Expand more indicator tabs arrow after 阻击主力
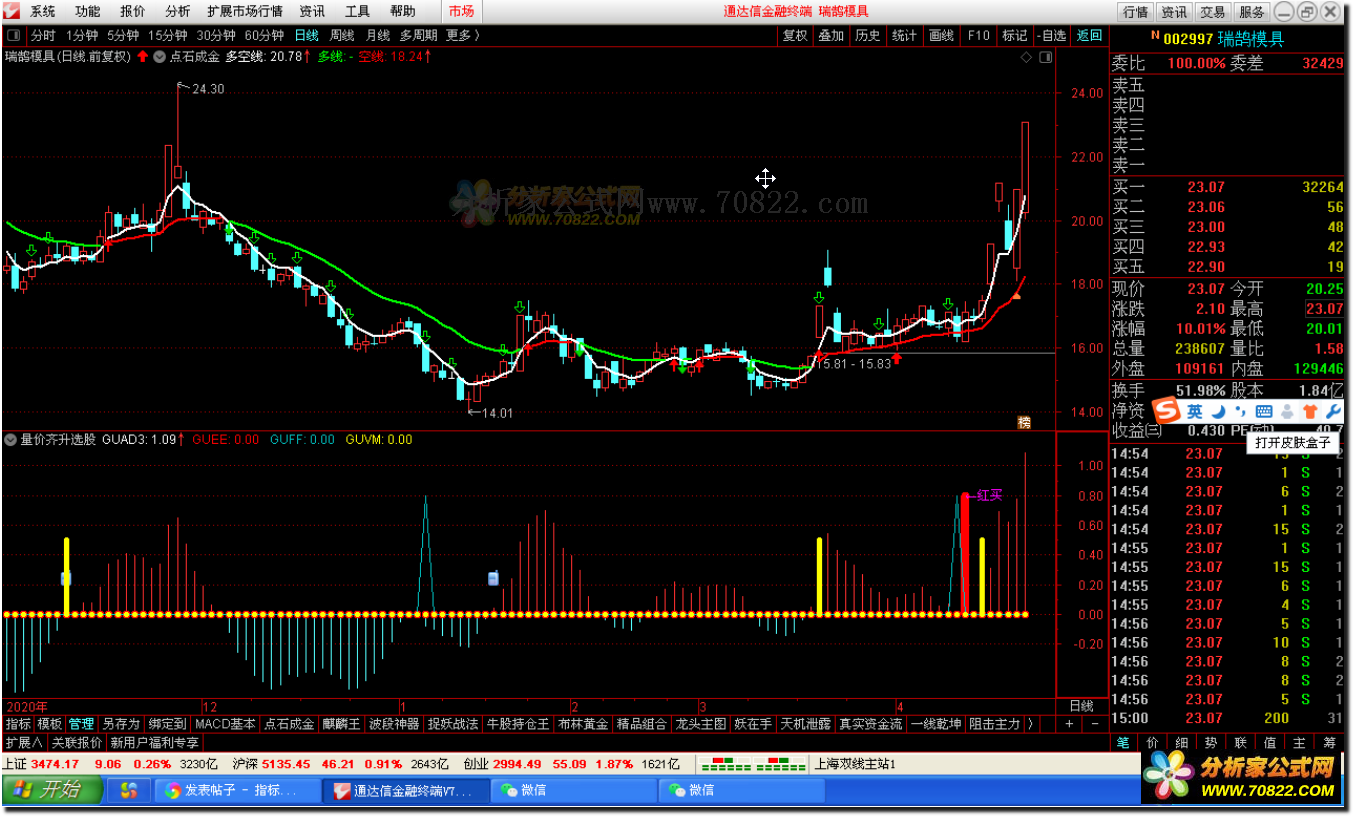This screenshot has height=816, width=1354. coord(1031,724)
